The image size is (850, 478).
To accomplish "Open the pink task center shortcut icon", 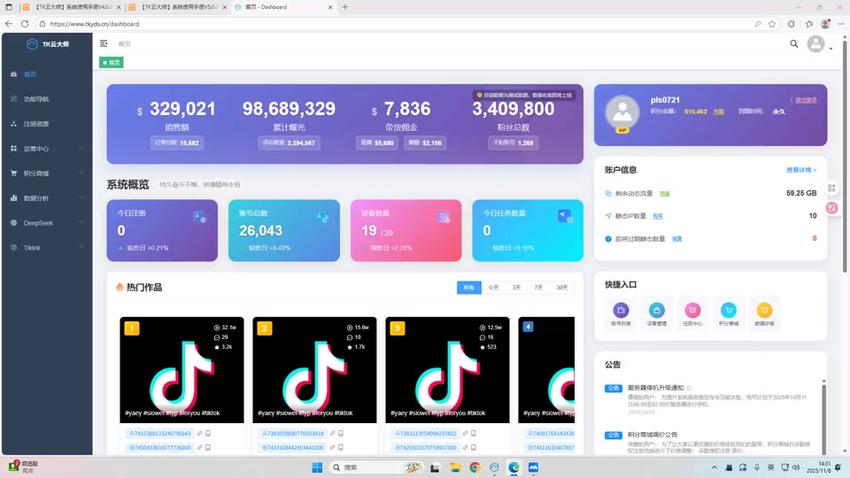I will pos(692,310).
